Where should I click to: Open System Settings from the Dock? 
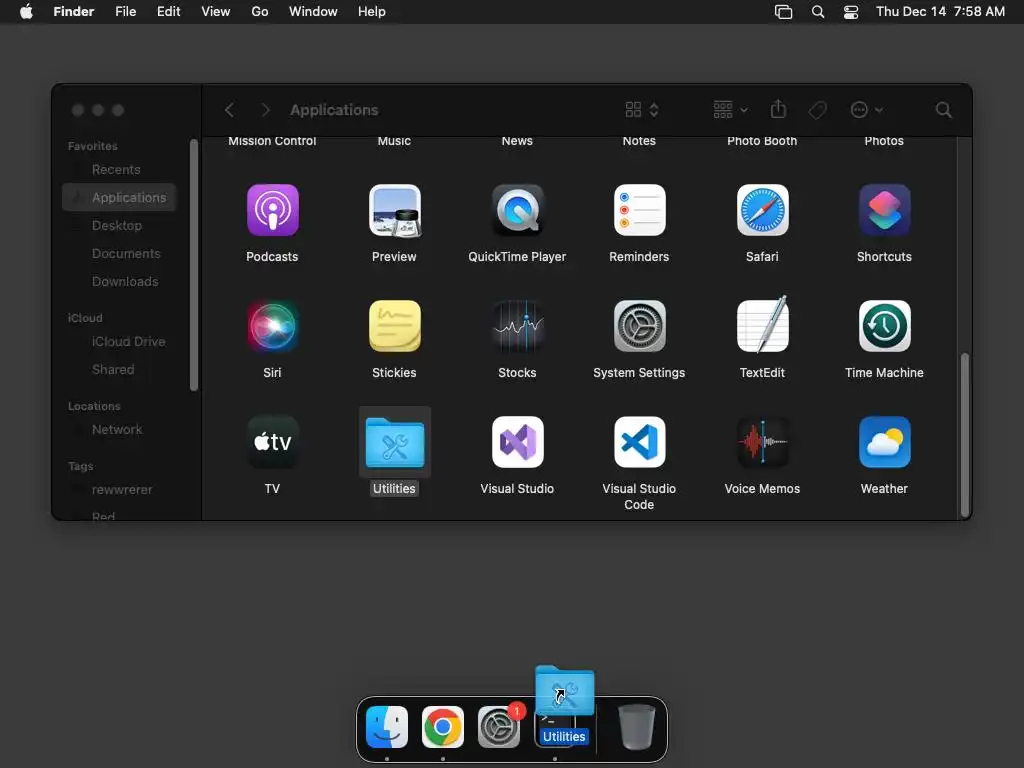pos(499,727)
